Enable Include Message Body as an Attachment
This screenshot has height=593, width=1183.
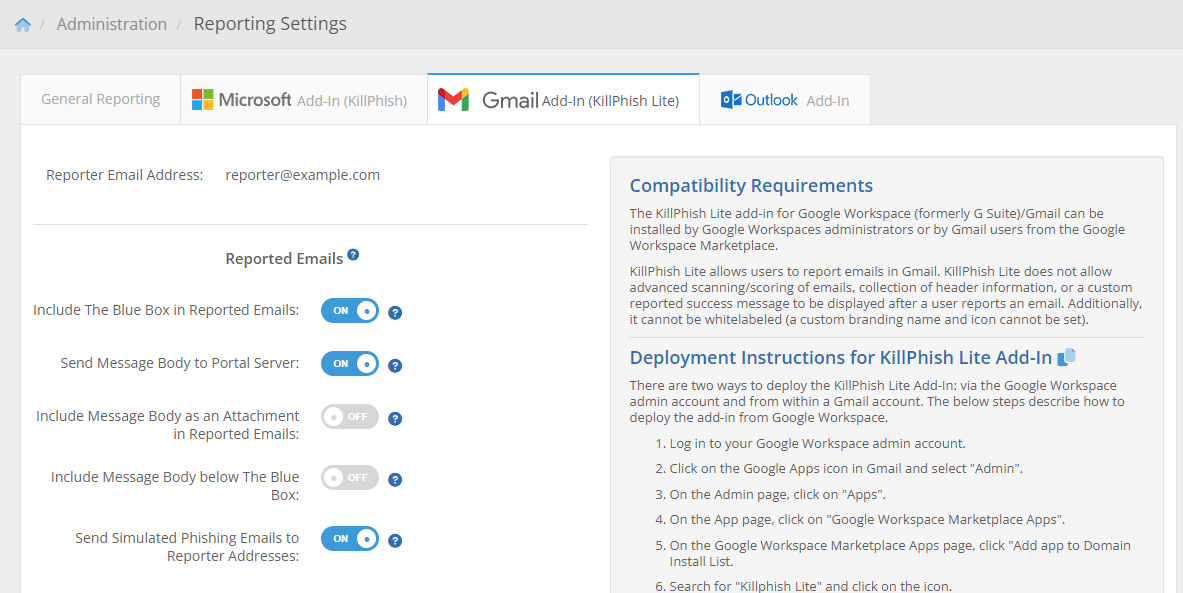(x=349, y=416)
